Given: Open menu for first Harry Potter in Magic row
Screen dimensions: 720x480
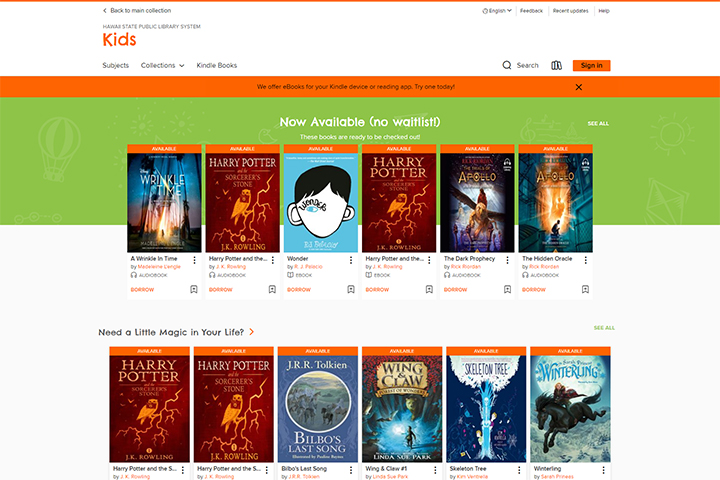Looking at the screenshot, I should coord(183,470).
